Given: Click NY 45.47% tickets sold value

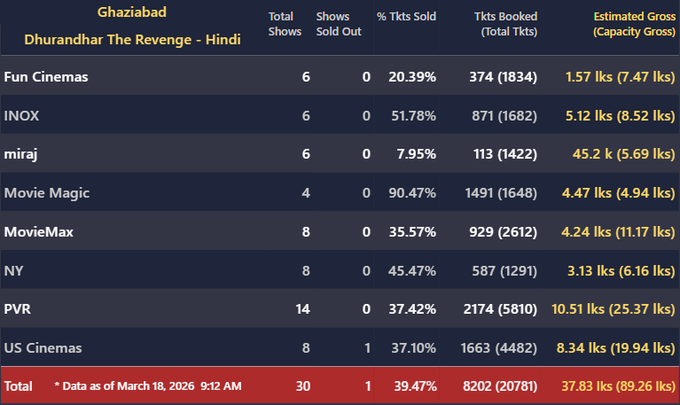Looking at the screenshot, I should [412, 271].
